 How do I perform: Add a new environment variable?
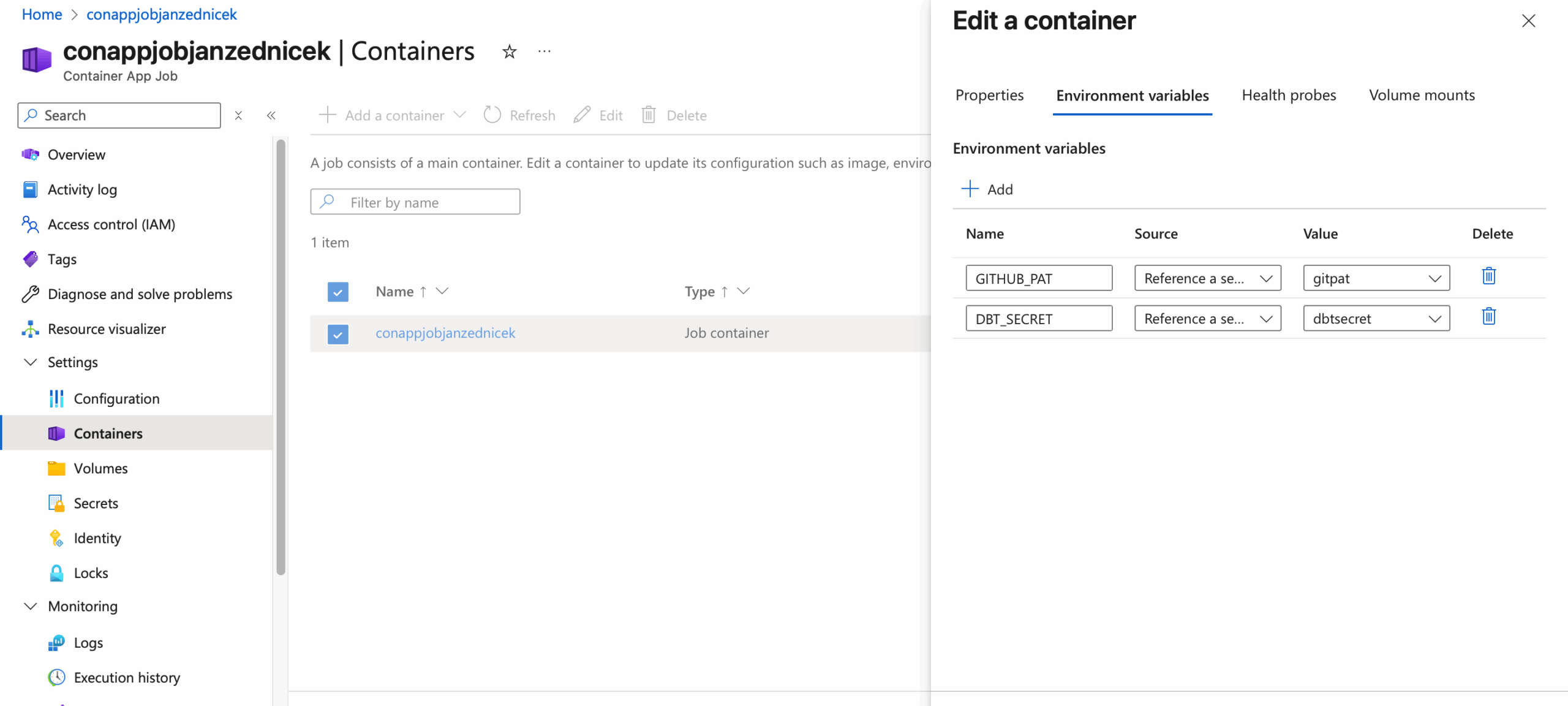[x=987, y=189]
